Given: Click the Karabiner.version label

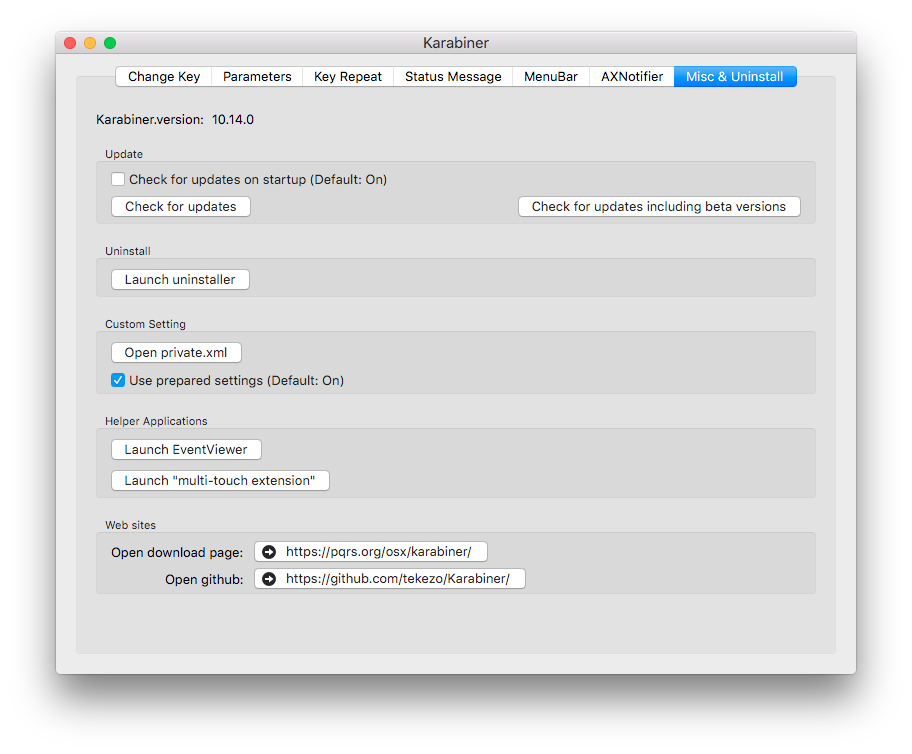Looking at the screenshot, I should tap(150, 120).
